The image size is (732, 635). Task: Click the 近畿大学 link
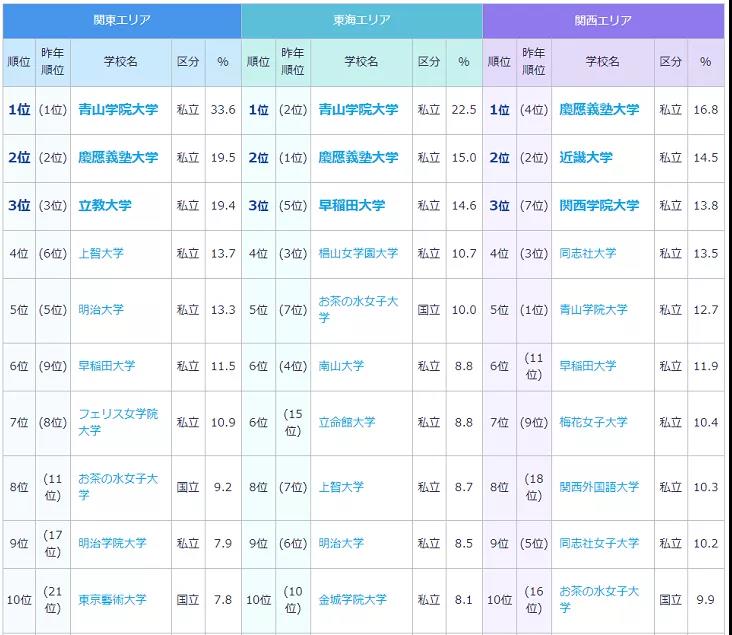586,157
